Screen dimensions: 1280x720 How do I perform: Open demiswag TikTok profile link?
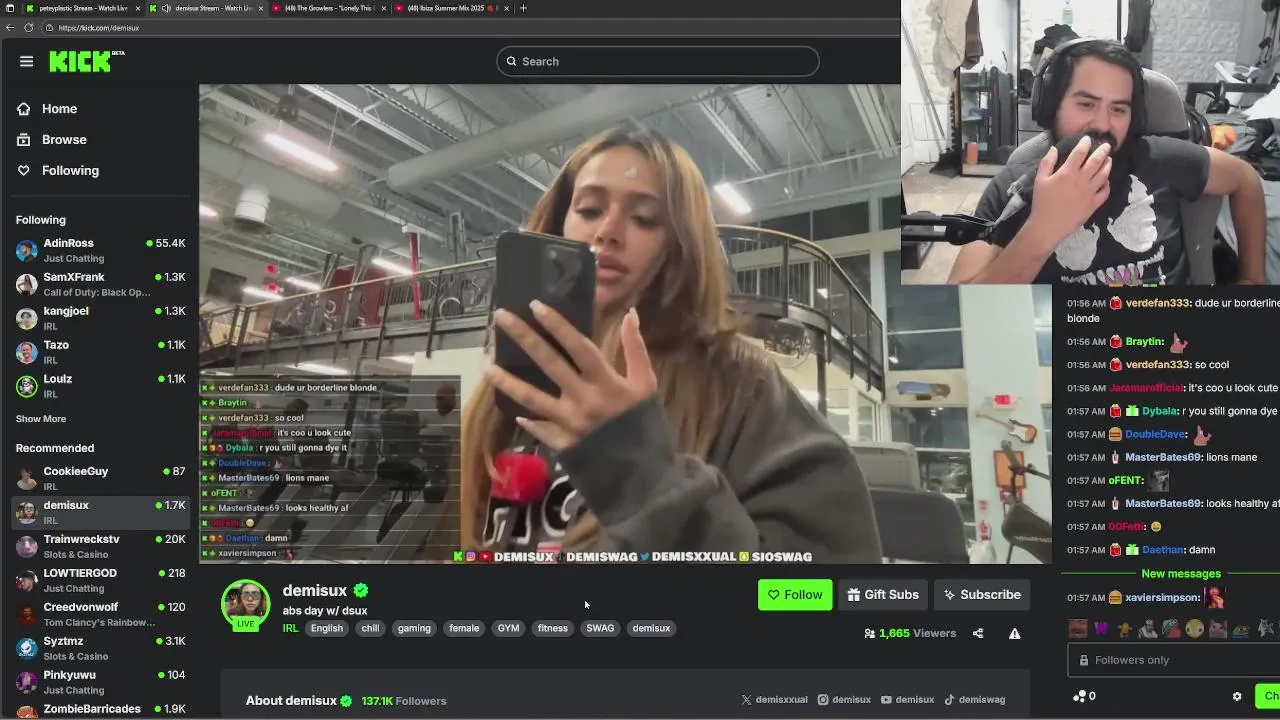[x=974, y=700]
